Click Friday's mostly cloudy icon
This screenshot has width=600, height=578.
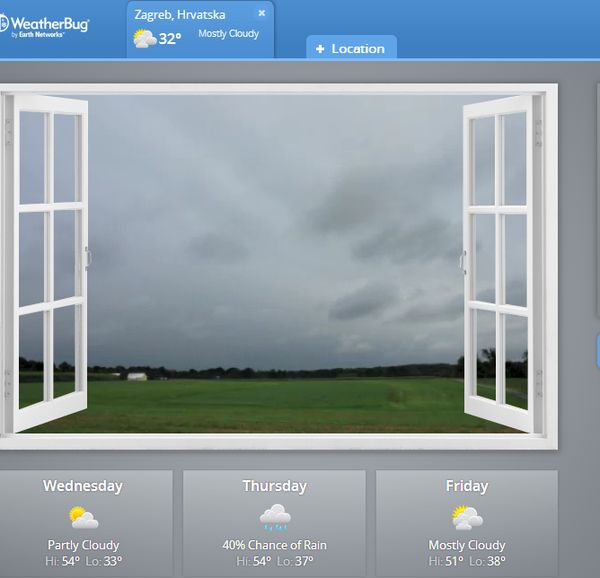[467, 518]
